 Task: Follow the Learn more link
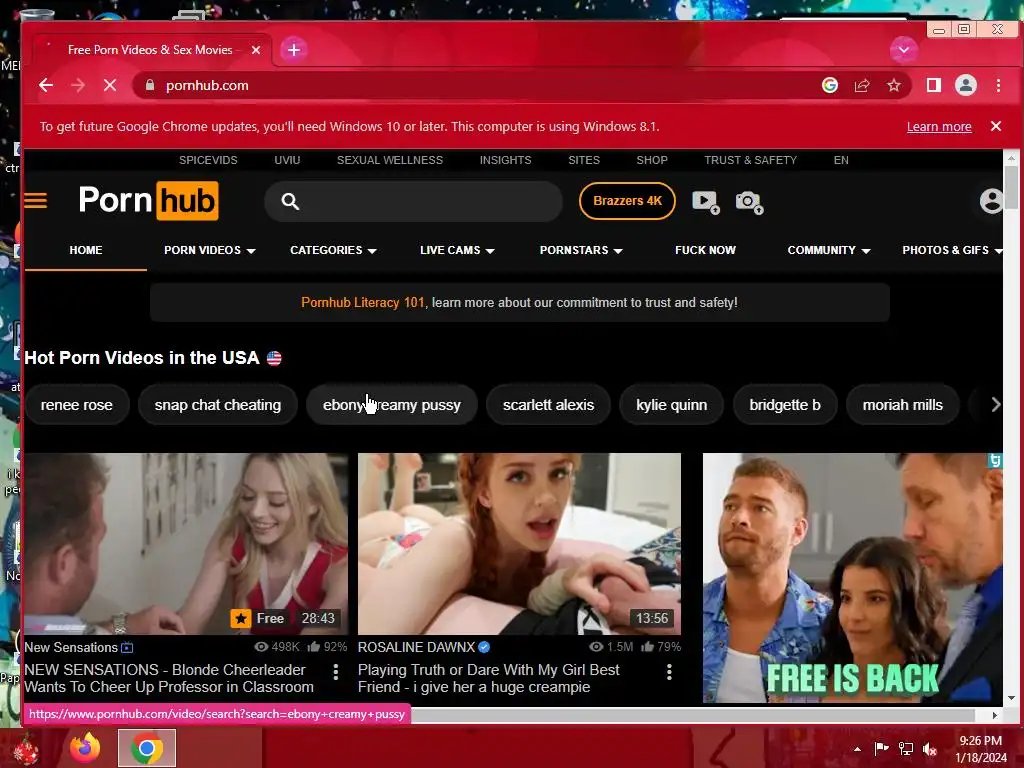[x=939, y=127]
